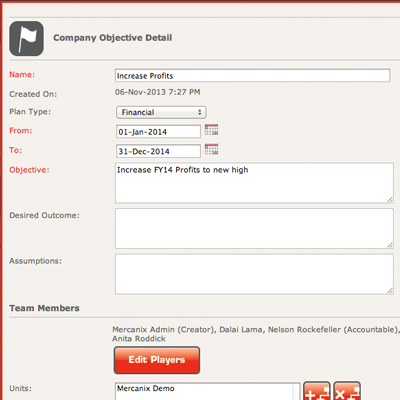The image size is (400, 400).
Task: Open the Plan Type Financial dropdown
Action: click(161, 112)
